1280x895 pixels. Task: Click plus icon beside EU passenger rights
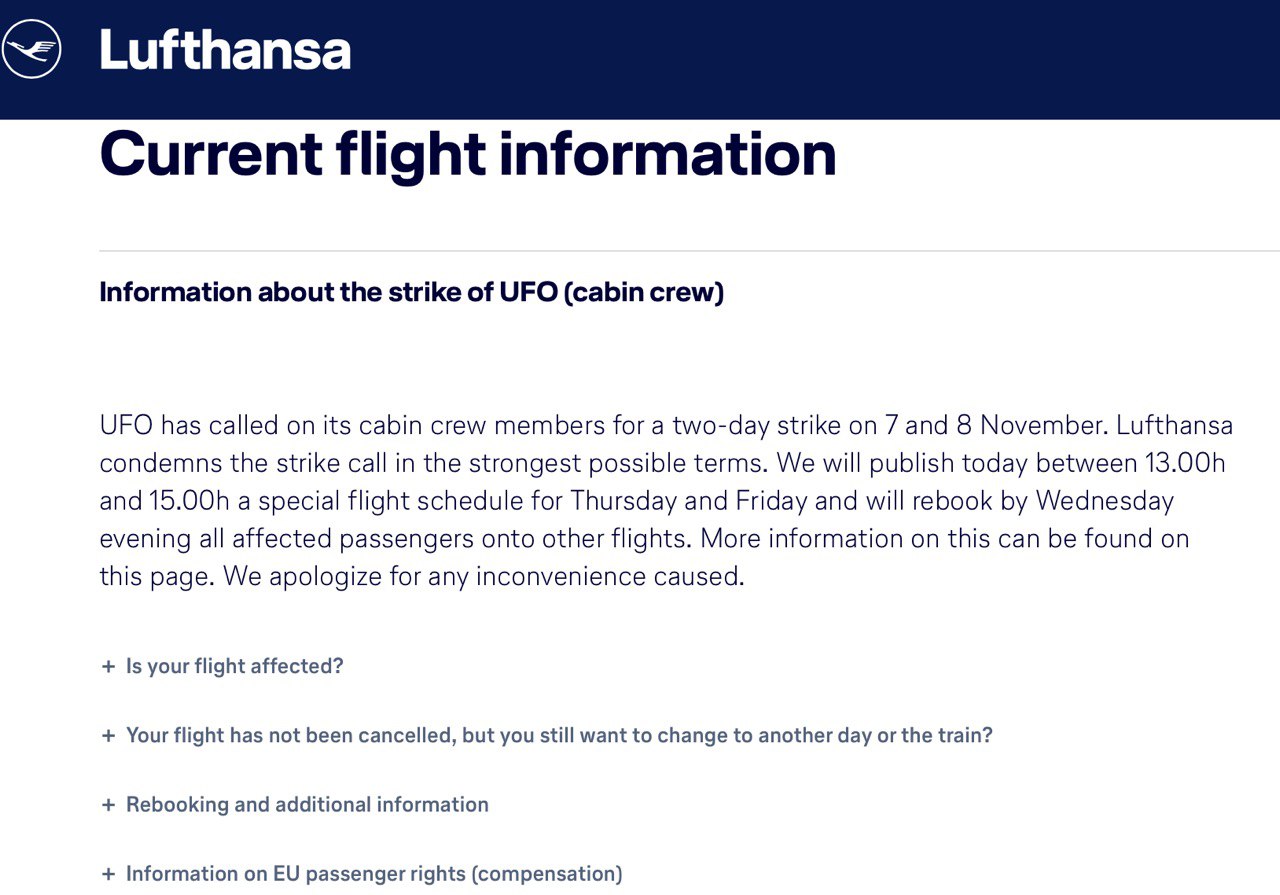[x=108, y=873]
